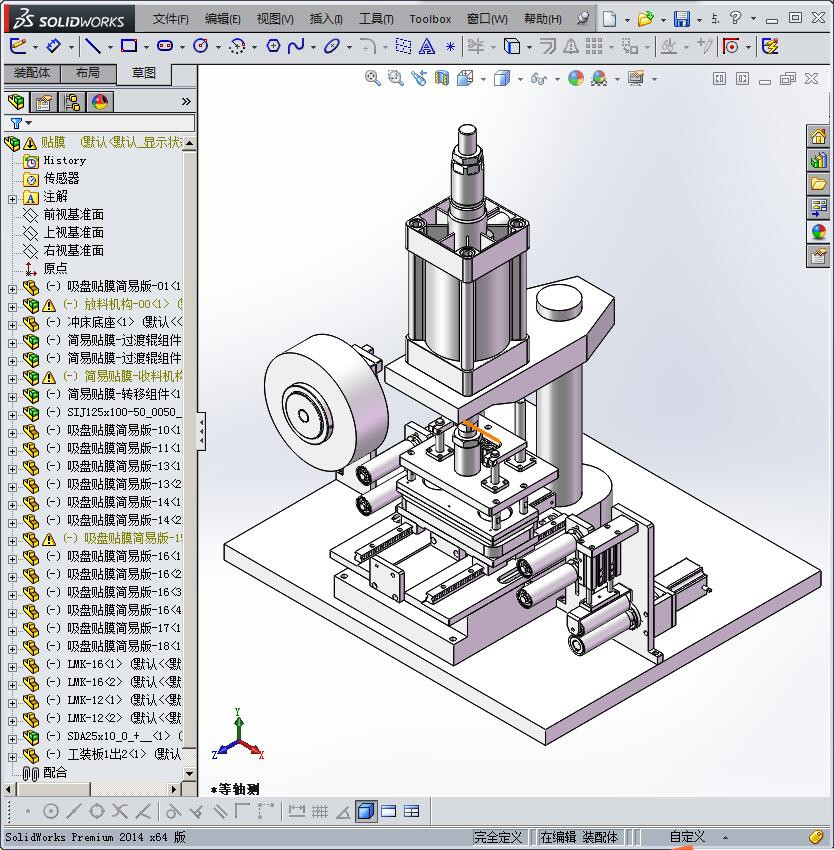The height and width of the screenshot is (850, 834).
Task: Select the Corner Rectangle sketch tool
Action: [x=129, y=46]
